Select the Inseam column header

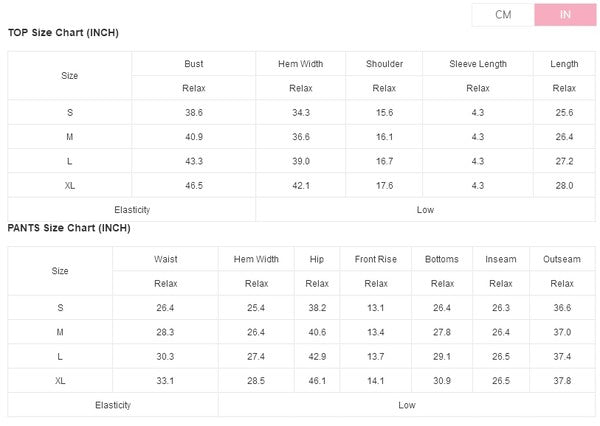(501, 259)
